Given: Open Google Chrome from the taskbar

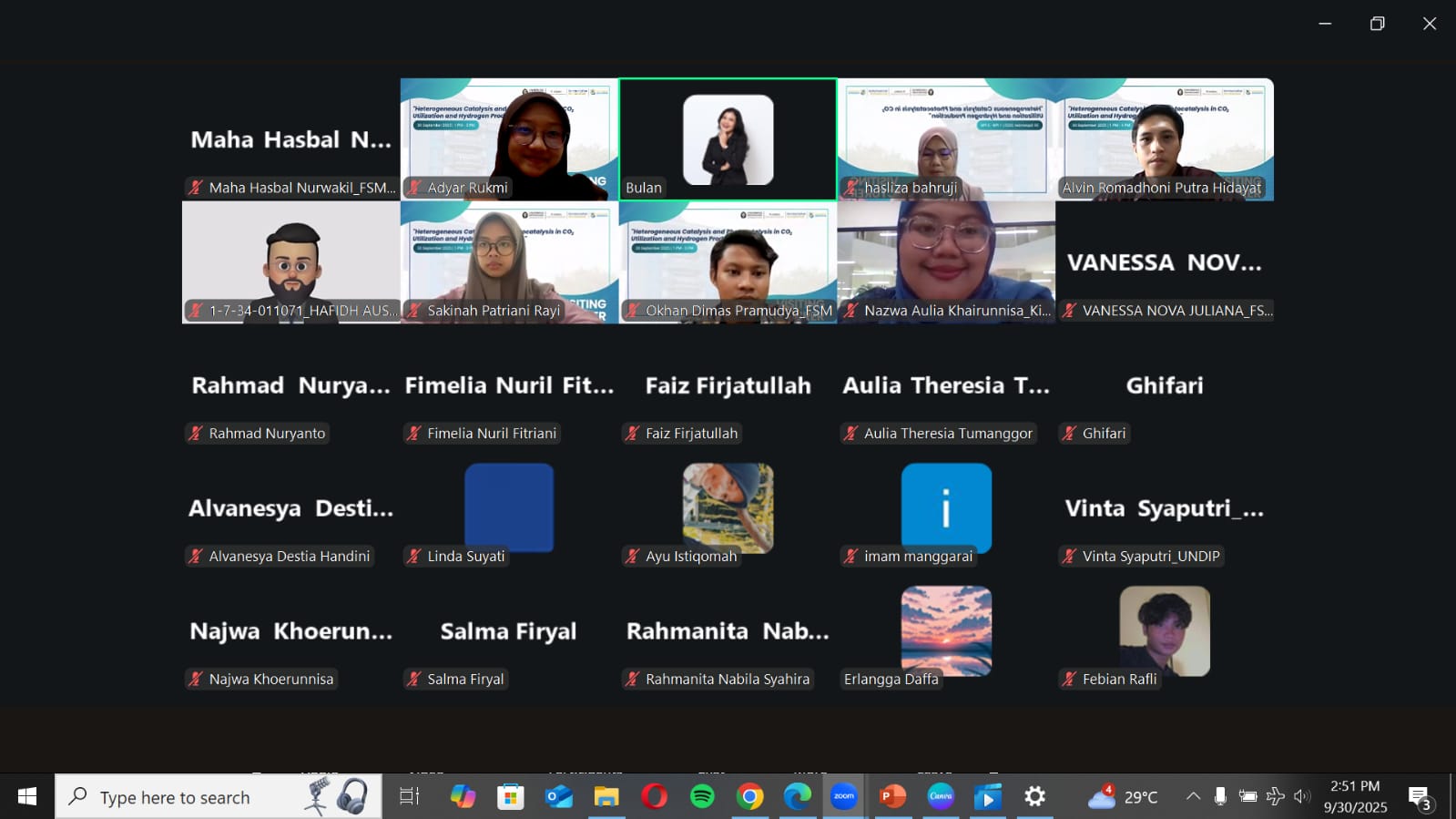Looking at the screenshot, I should pyautogui.click(x=749, y=797).
